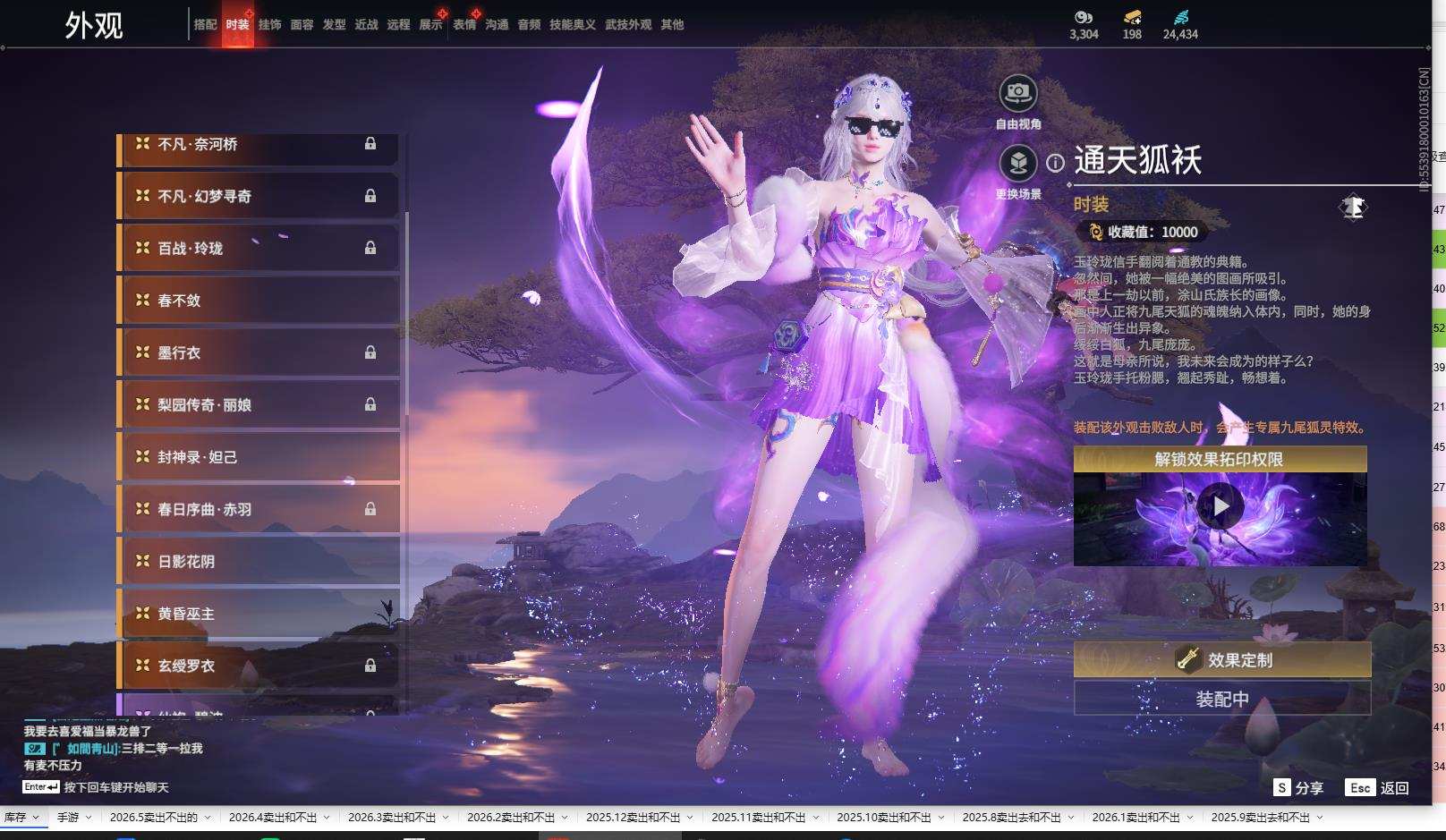Open dropdown arrow of 2026.5卖出不出的 sheet
Image resolution: width=1446 pixels, height=840 pixels.
pyautogui.click(x=208, y=818)
